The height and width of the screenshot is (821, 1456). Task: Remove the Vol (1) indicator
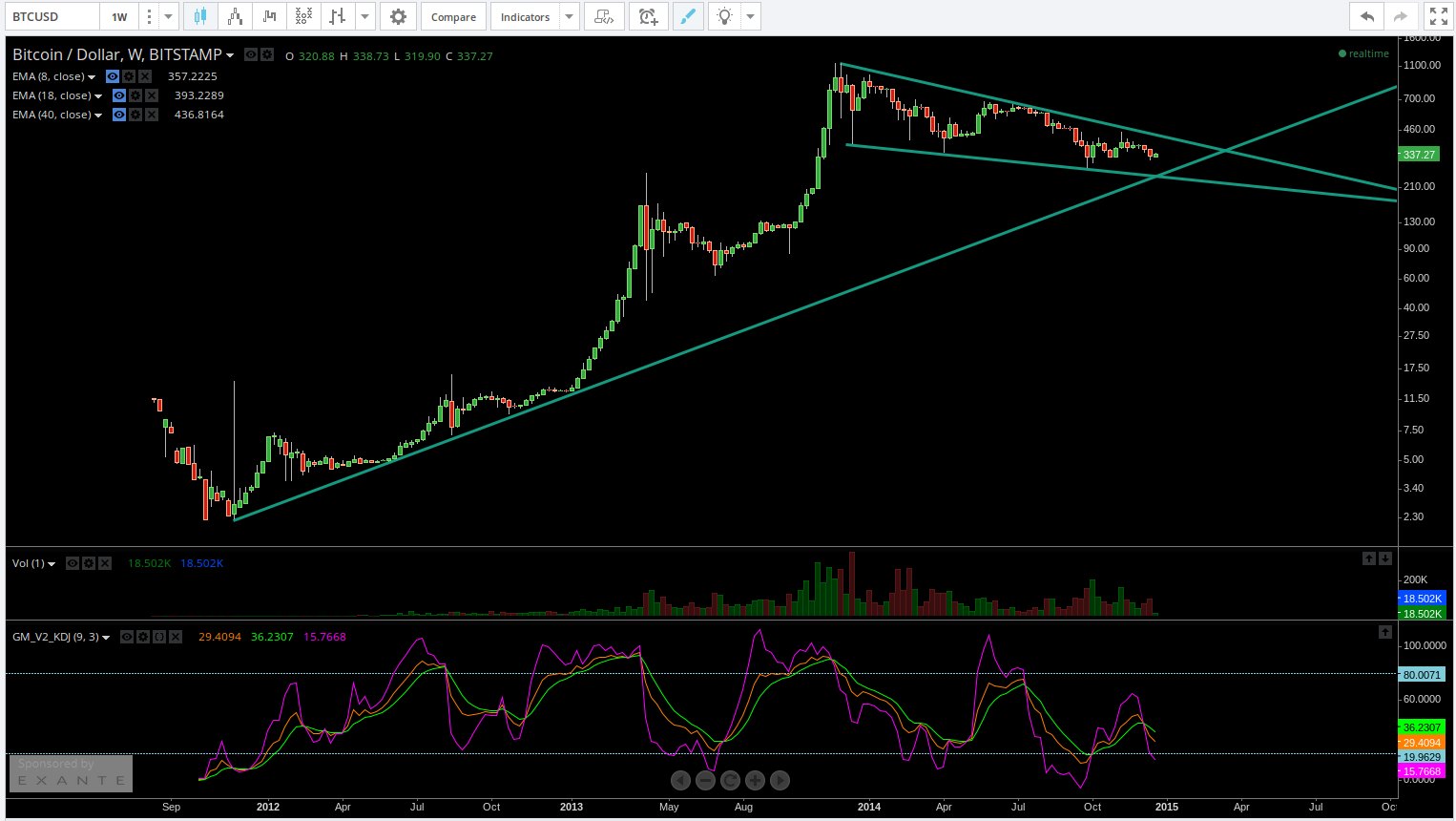click(x=105, y=563)
